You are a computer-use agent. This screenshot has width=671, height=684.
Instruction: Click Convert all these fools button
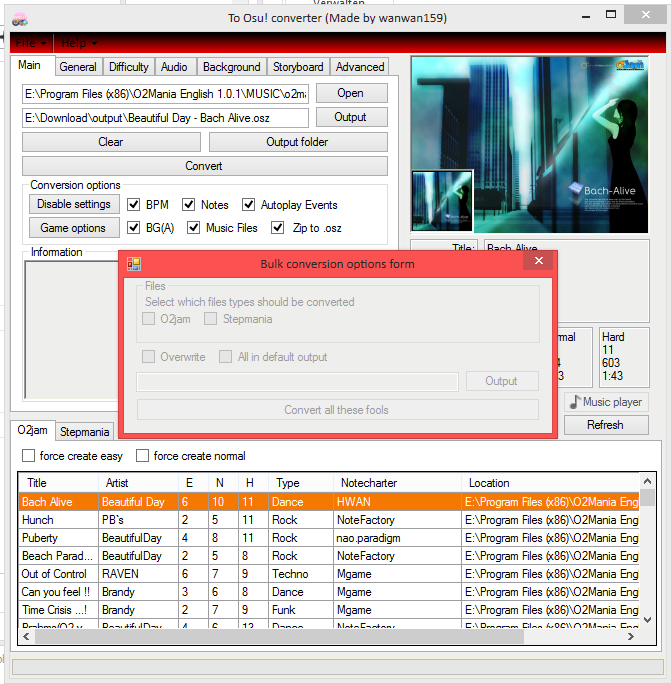pyautogui.click(x=338, y=410)
